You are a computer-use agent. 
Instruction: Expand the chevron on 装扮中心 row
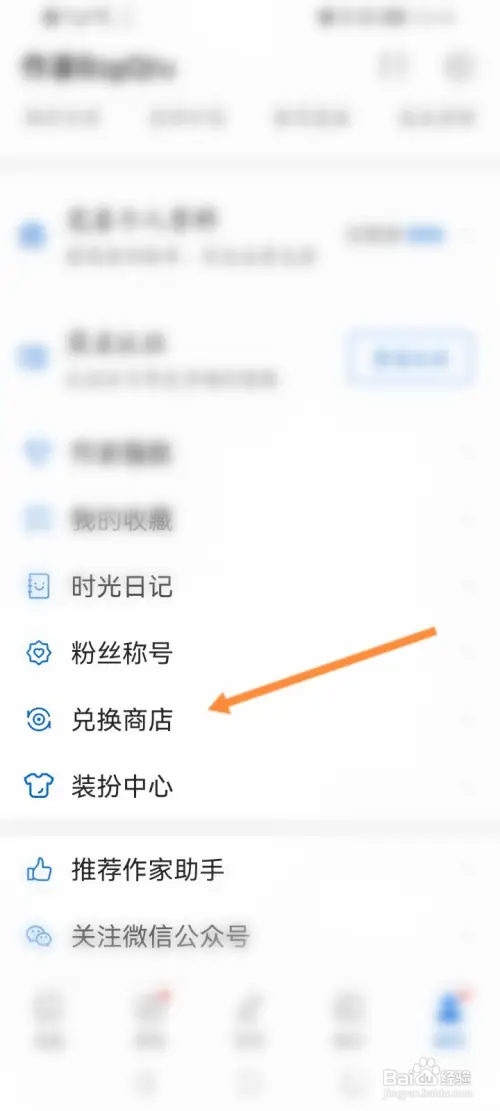pyautogui.click(x=467, y=786)
